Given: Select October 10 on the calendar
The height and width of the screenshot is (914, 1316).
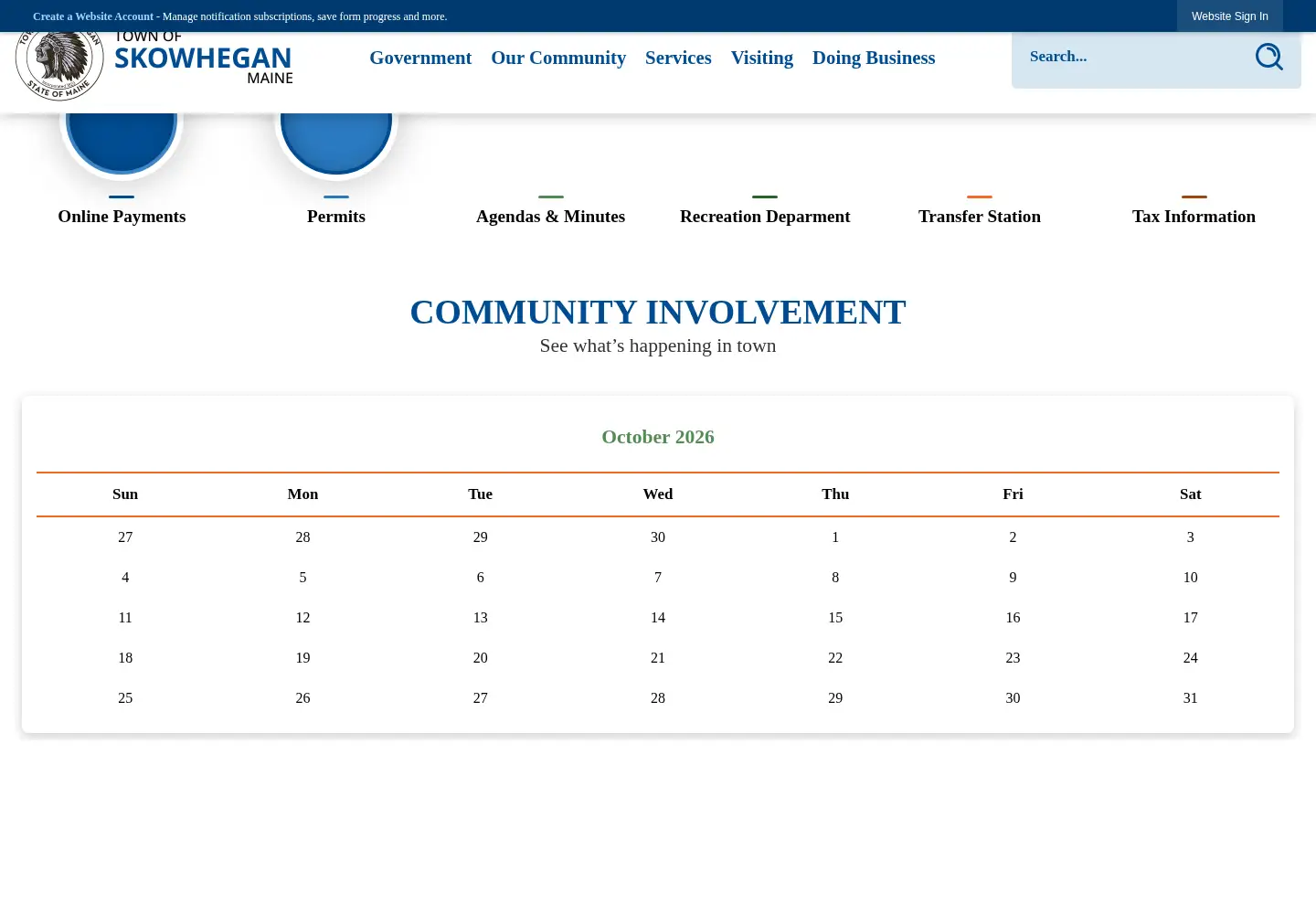Looking at the screenshot, I should 1190,578.
